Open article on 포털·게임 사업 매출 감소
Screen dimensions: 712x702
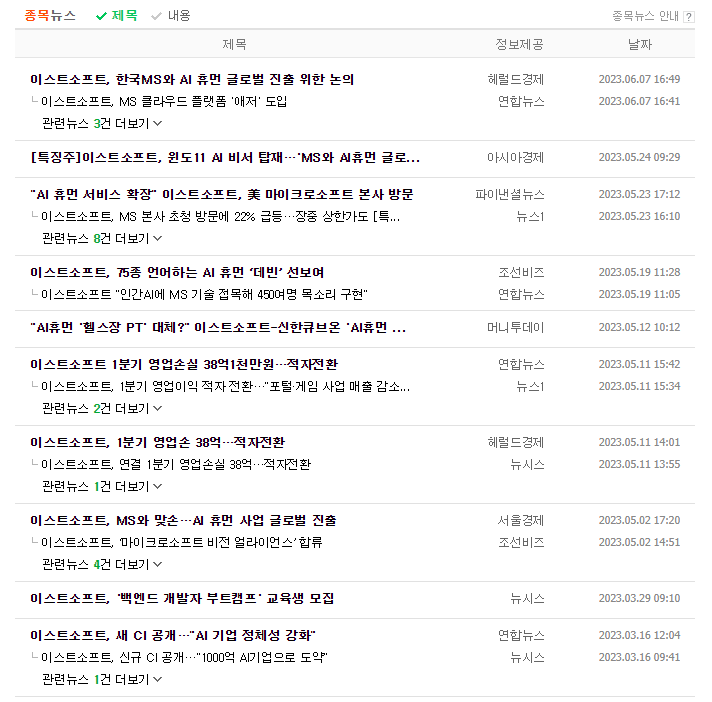click(226, 386)
